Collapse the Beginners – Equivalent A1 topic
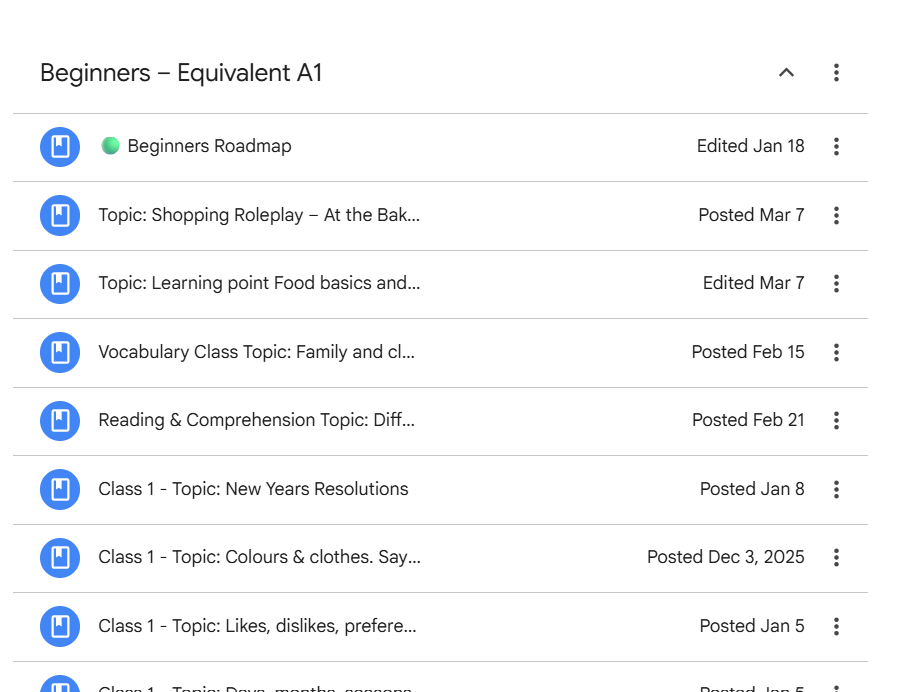The width and height of the screenshot is (910, 692). coord(786,73)
